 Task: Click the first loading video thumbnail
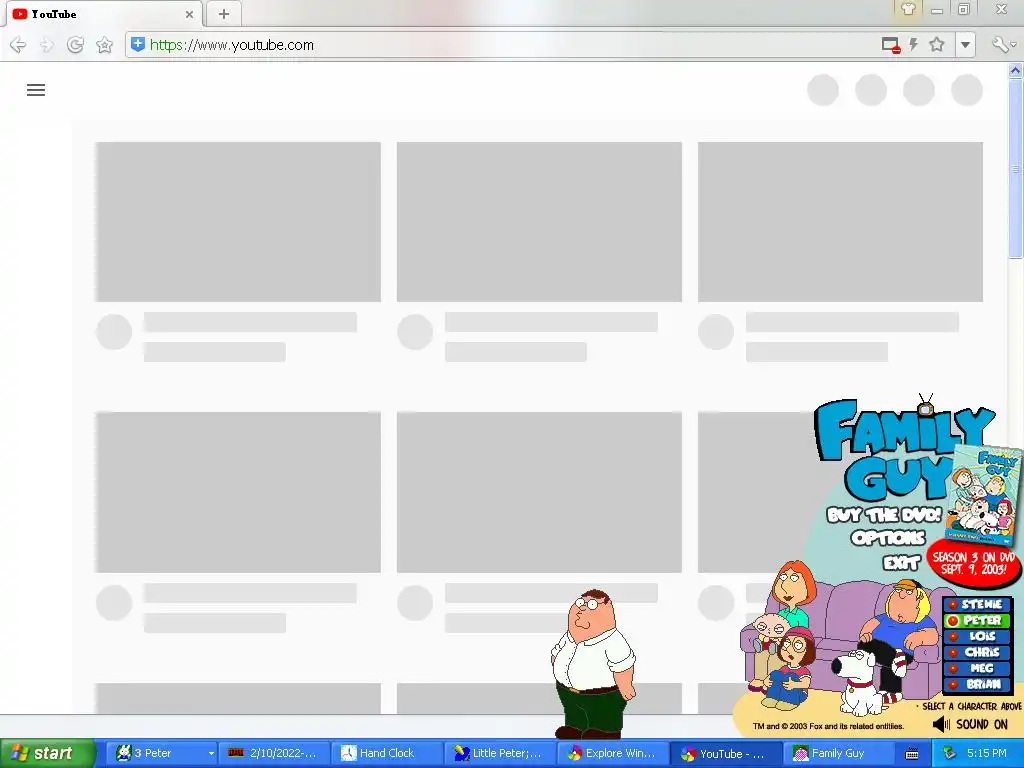point(238,222)
